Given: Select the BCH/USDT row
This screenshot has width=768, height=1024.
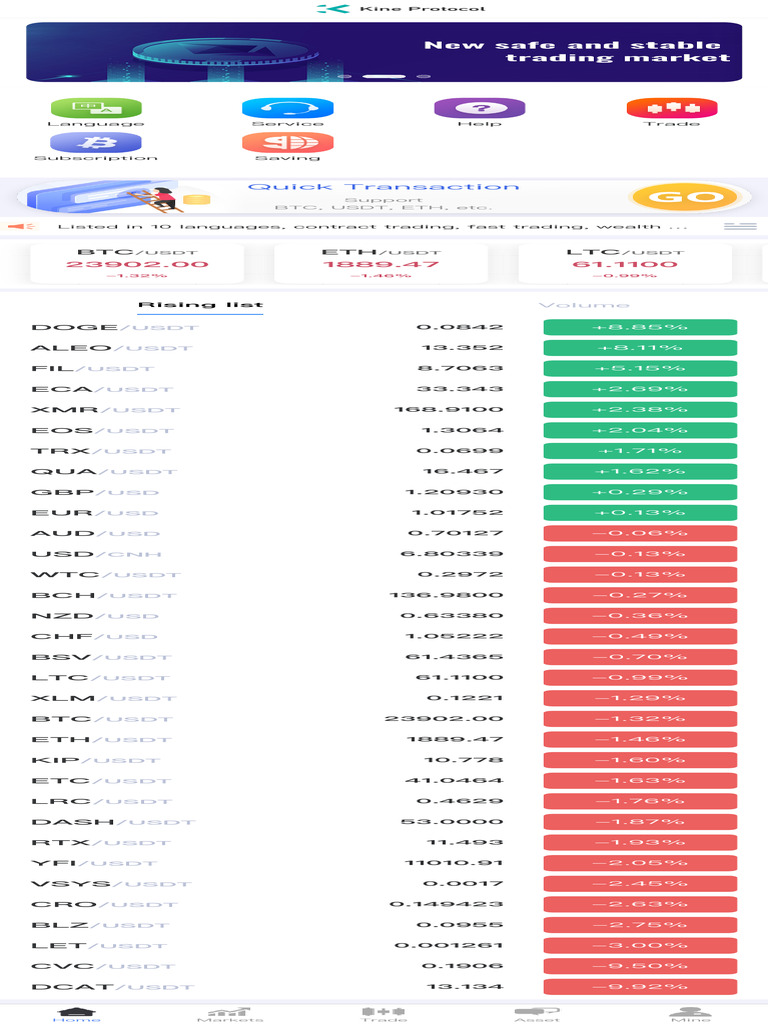Looking at the screenshot, I should coord(384,596).
